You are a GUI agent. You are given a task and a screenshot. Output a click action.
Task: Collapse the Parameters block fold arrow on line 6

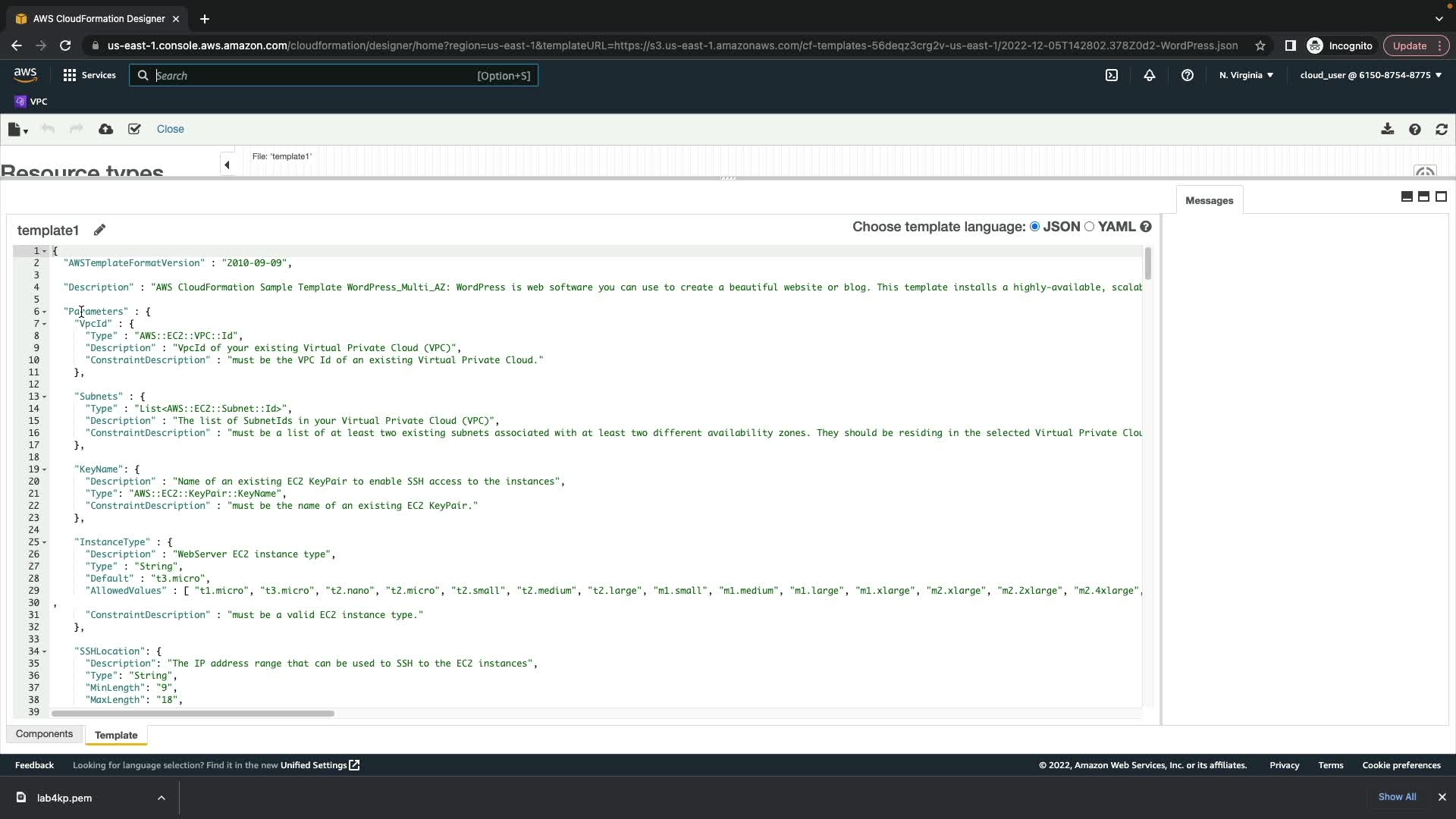pos(45,312)
